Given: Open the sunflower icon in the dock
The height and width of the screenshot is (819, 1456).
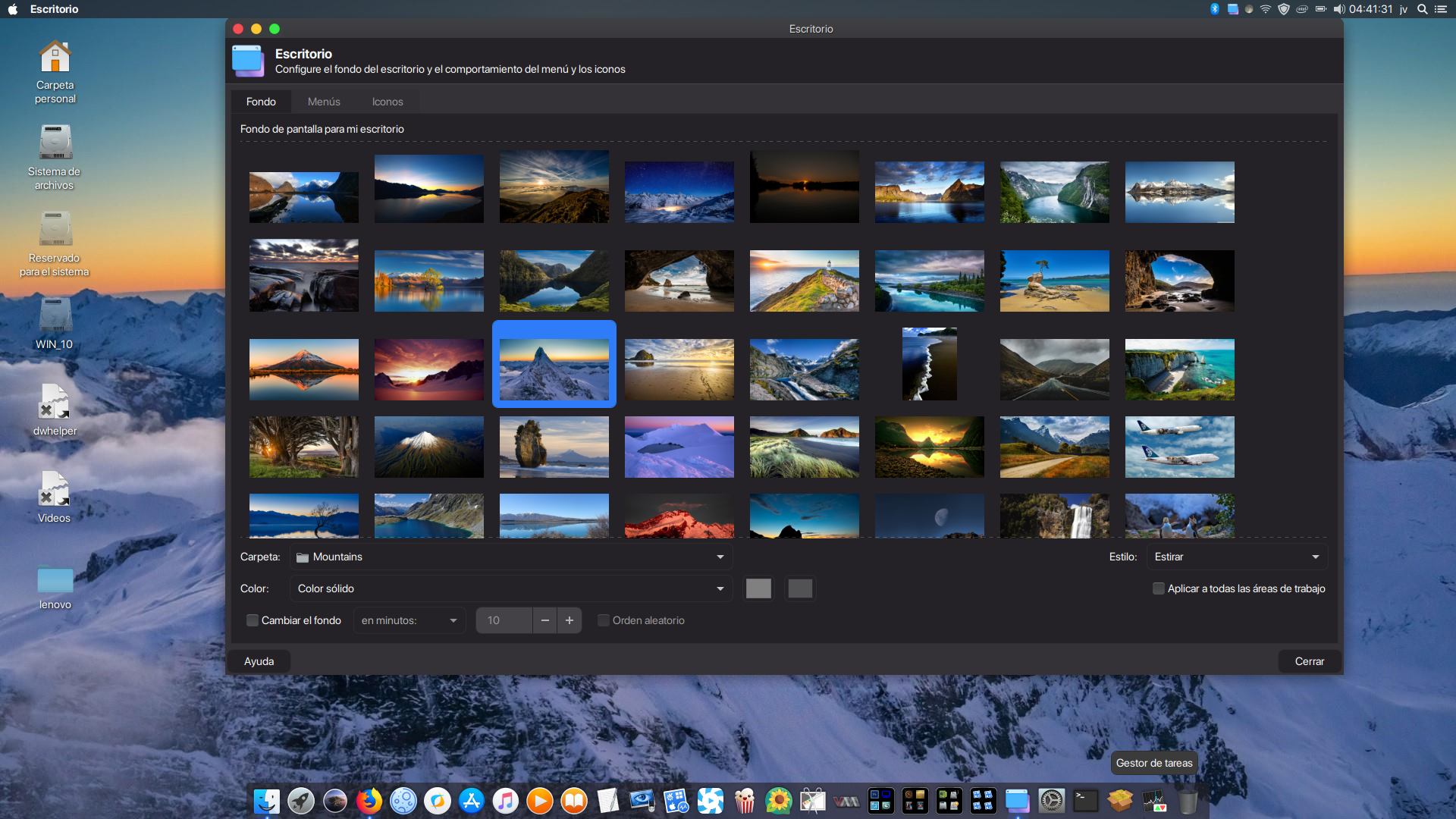Looking at the screenshot, I should (779, 801).
